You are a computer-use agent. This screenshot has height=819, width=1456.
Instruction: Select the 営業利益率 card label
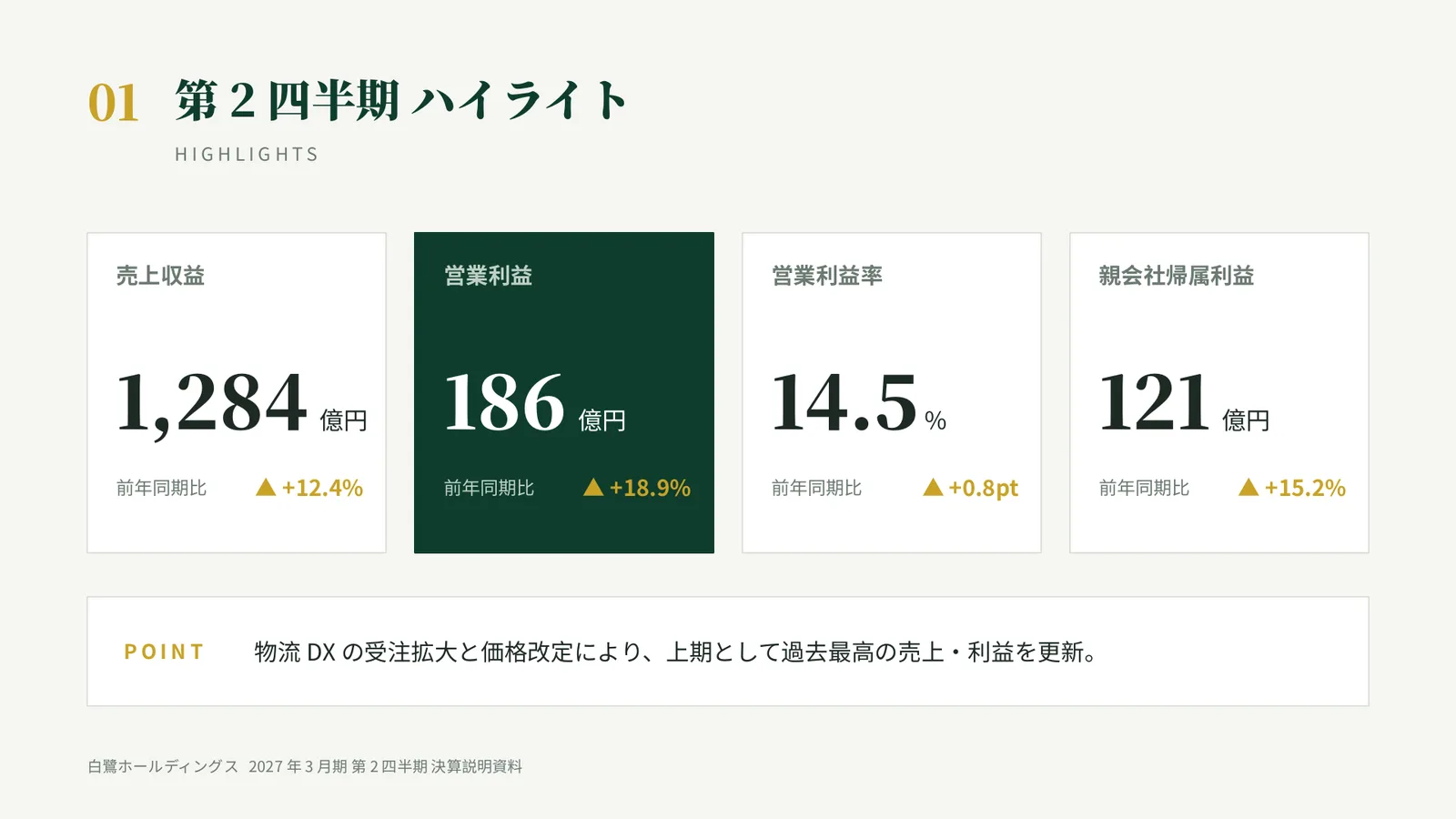pyautogui.click(x=827, y=276)
